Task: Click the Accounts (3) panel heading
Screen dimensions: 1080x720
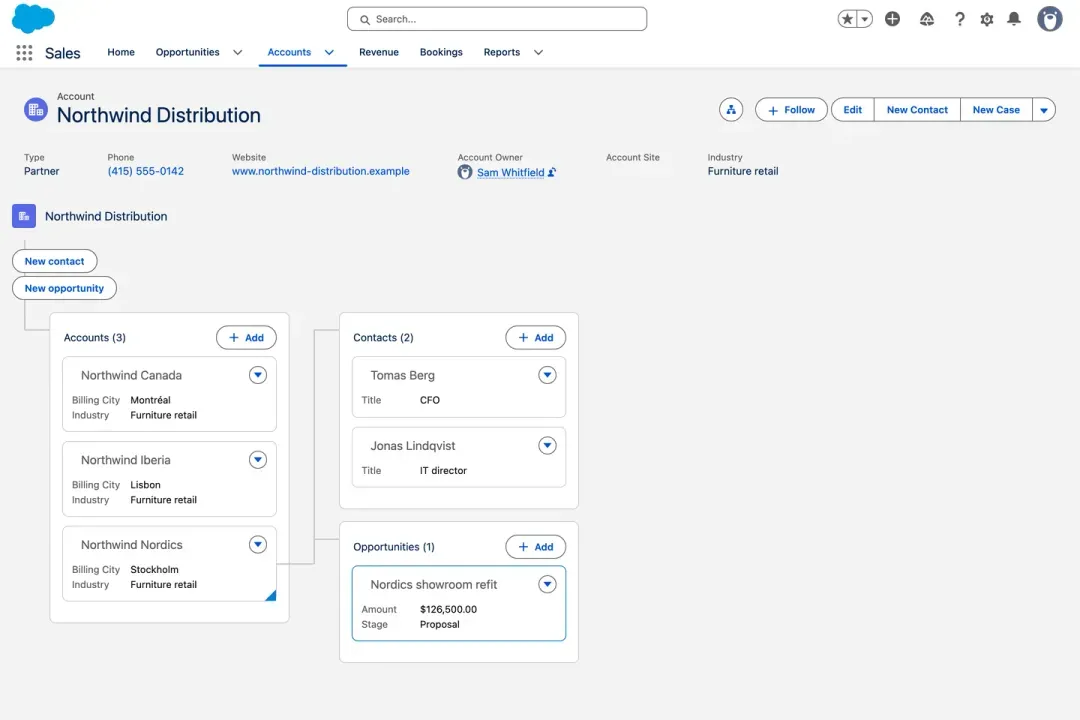Action: 94,338
